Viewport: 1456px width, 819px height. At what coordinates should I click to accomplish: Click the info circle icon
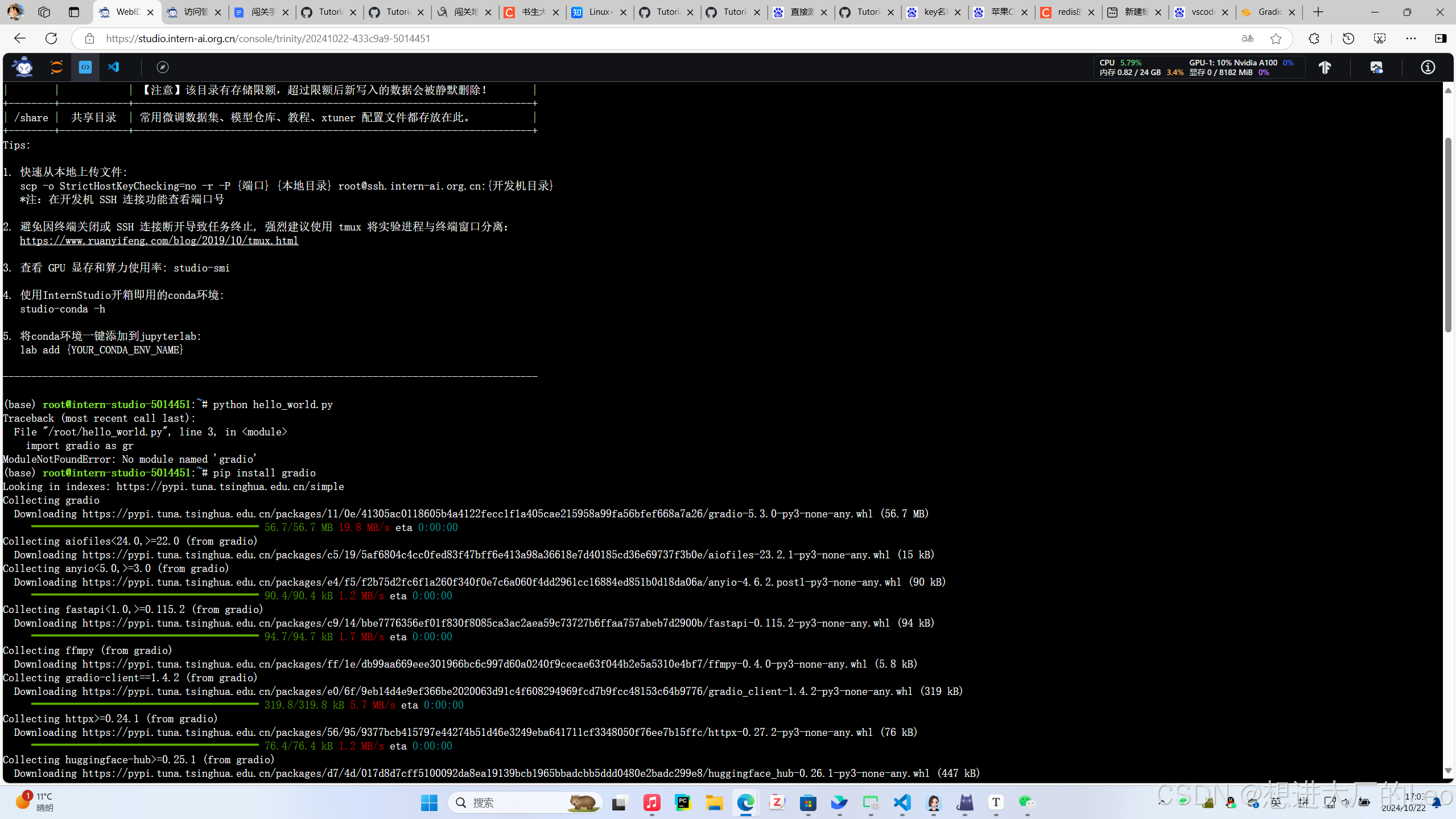click(1428, 67)
